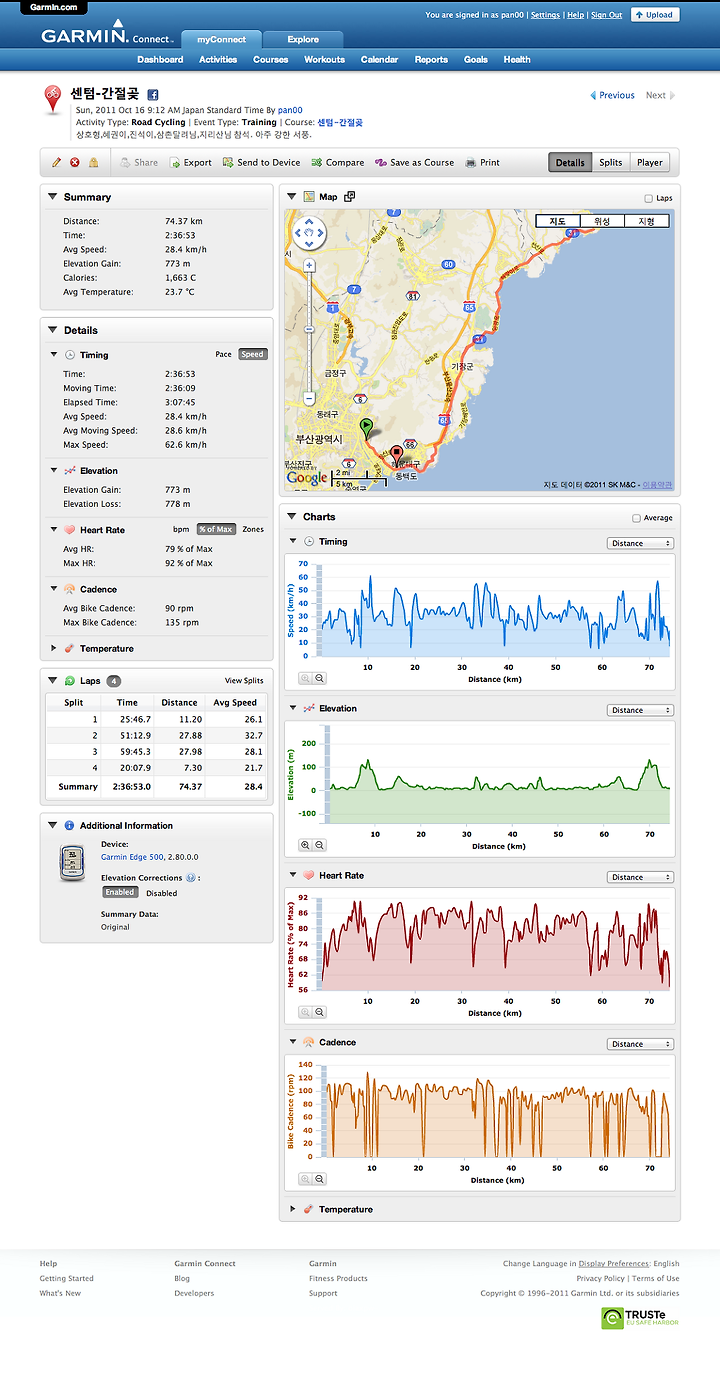Switch to the Player view tab
This screenshot has width=720, height=1382.
click(650, 162)
